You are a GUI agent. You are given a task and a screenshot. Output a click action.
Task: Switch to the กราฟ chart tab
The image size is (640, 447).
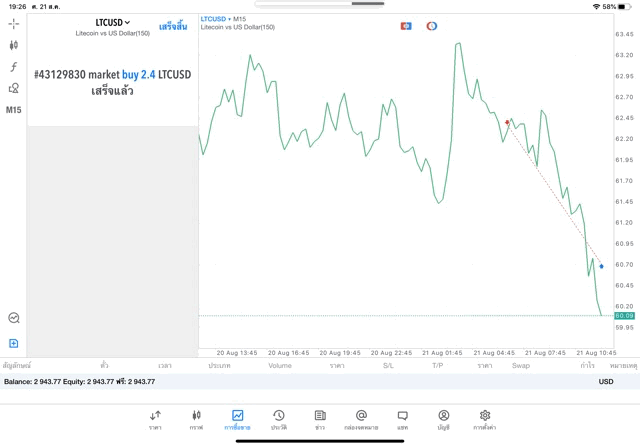[196, 420]
